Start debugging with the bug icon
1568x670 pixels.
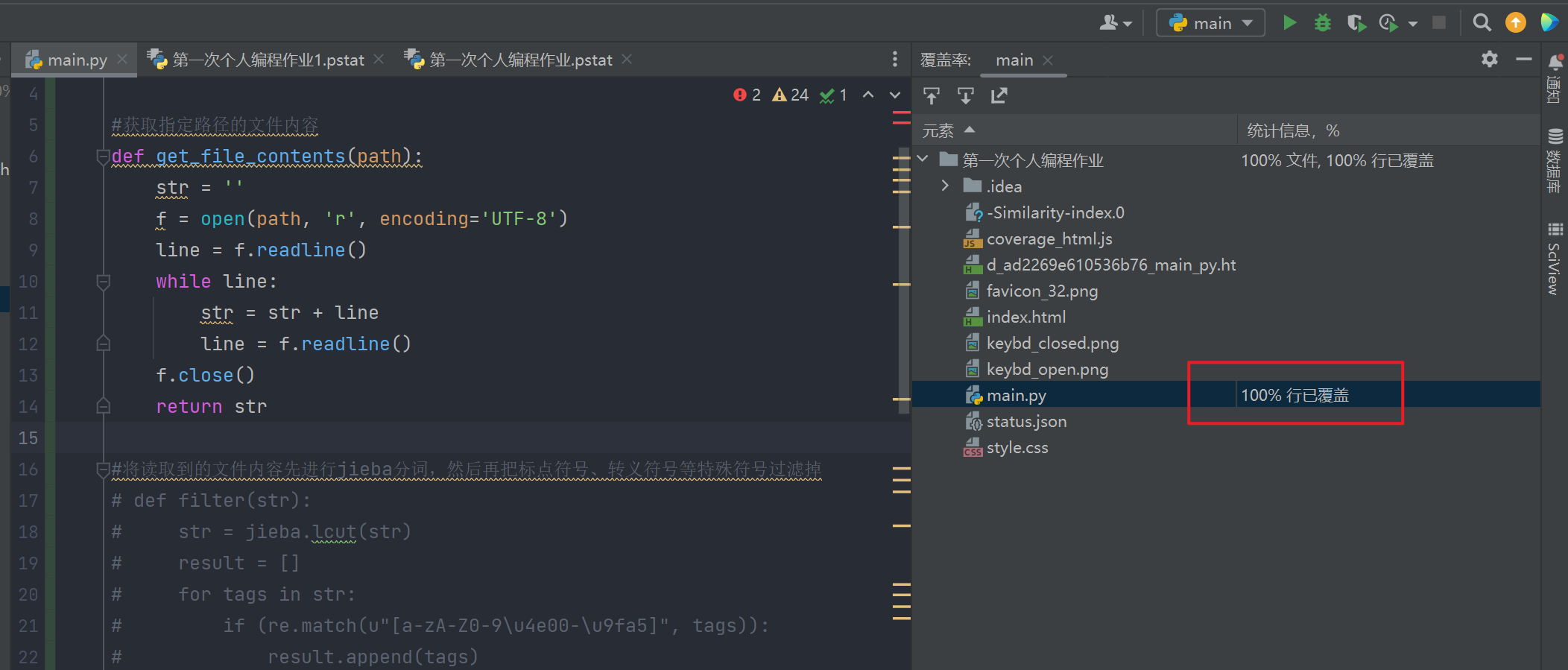tap(1322, 23)
